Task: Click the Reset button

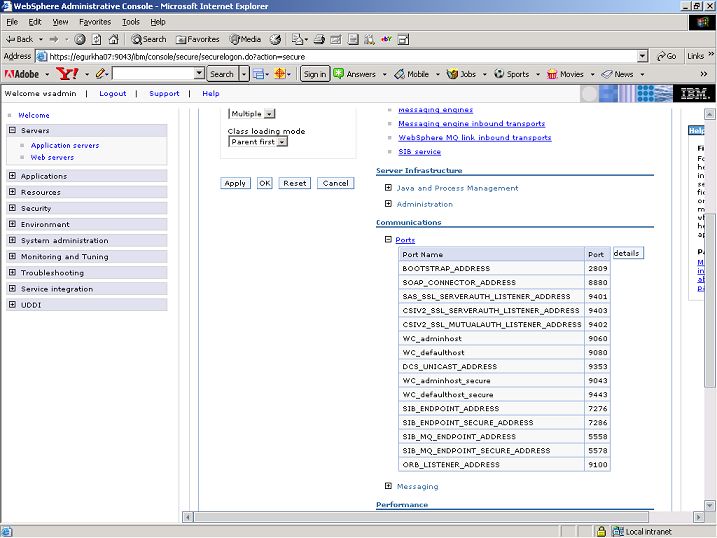Action: click(294, 183)
